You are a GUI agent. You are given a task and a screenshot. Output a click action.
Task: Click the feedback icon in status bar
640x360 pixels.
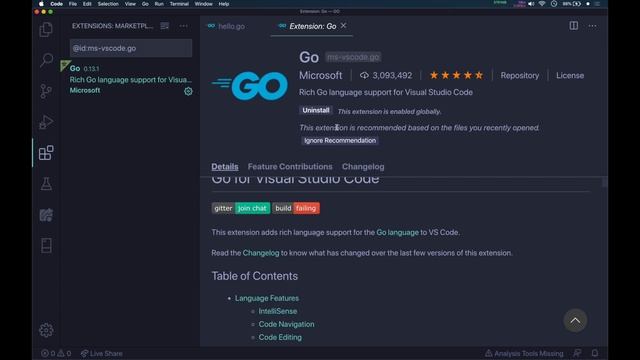[577, 353]
